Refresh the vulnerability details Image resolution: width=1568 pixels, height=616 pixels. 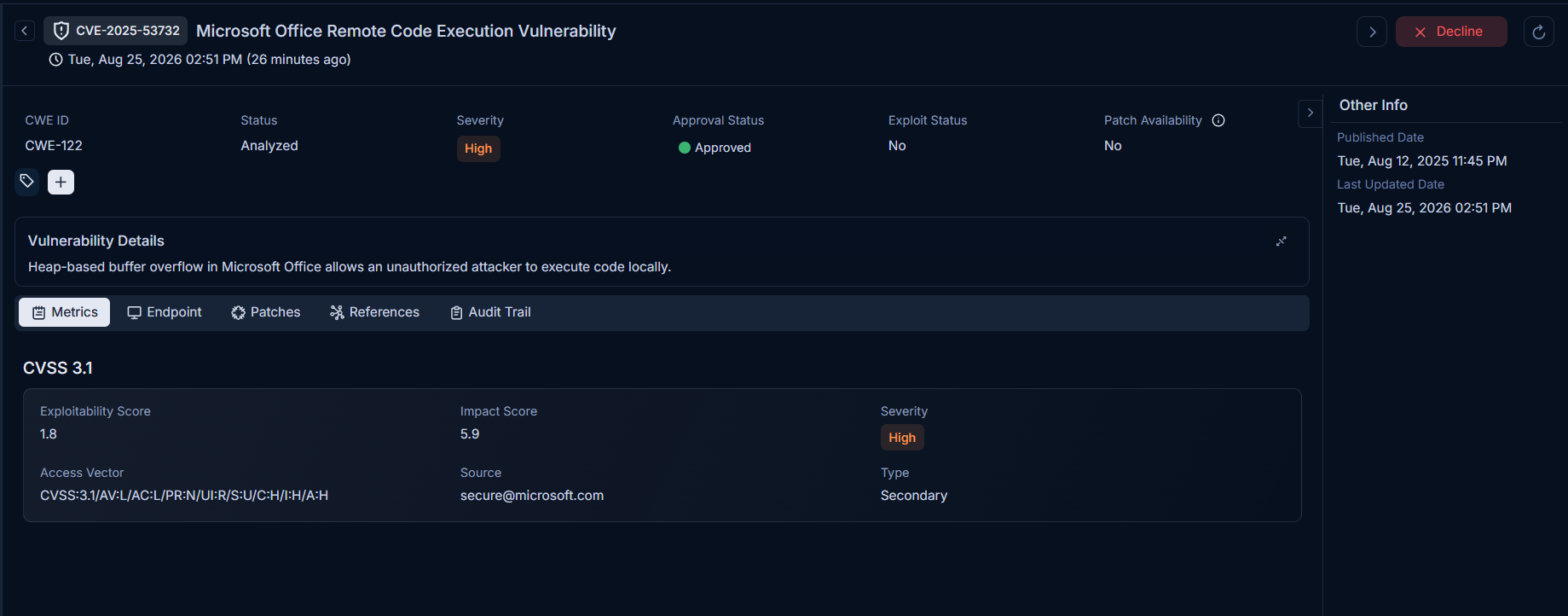[1539, 32]
